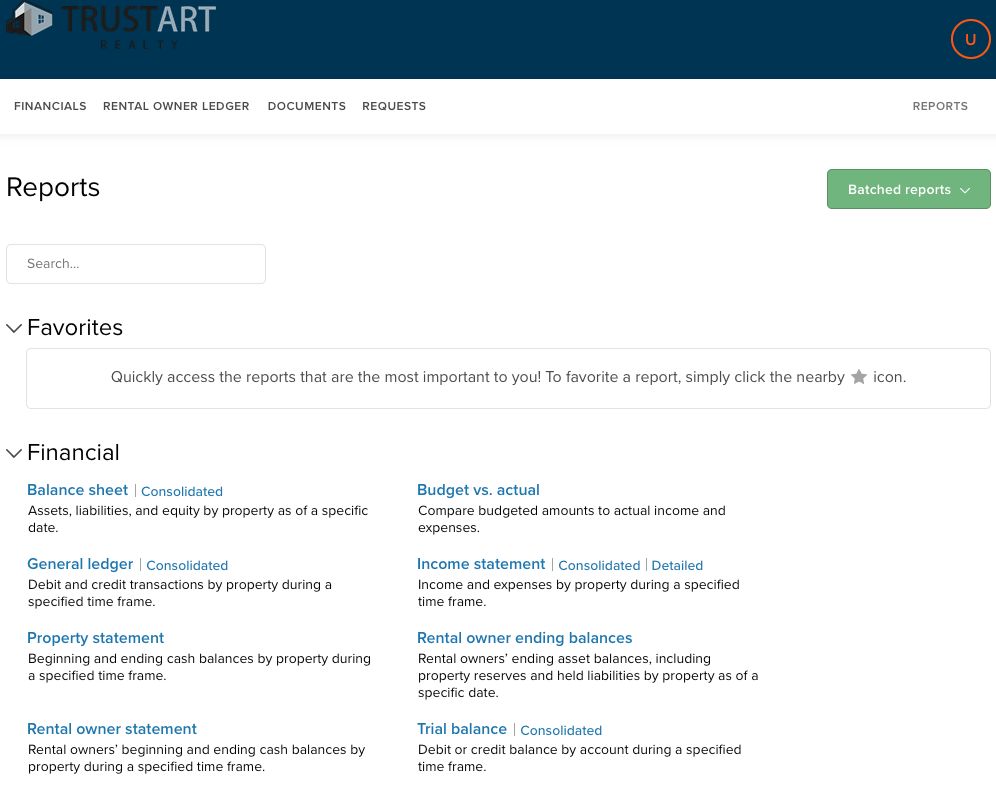Open Consolidated Balance sheet report

(x=182, y=492)
